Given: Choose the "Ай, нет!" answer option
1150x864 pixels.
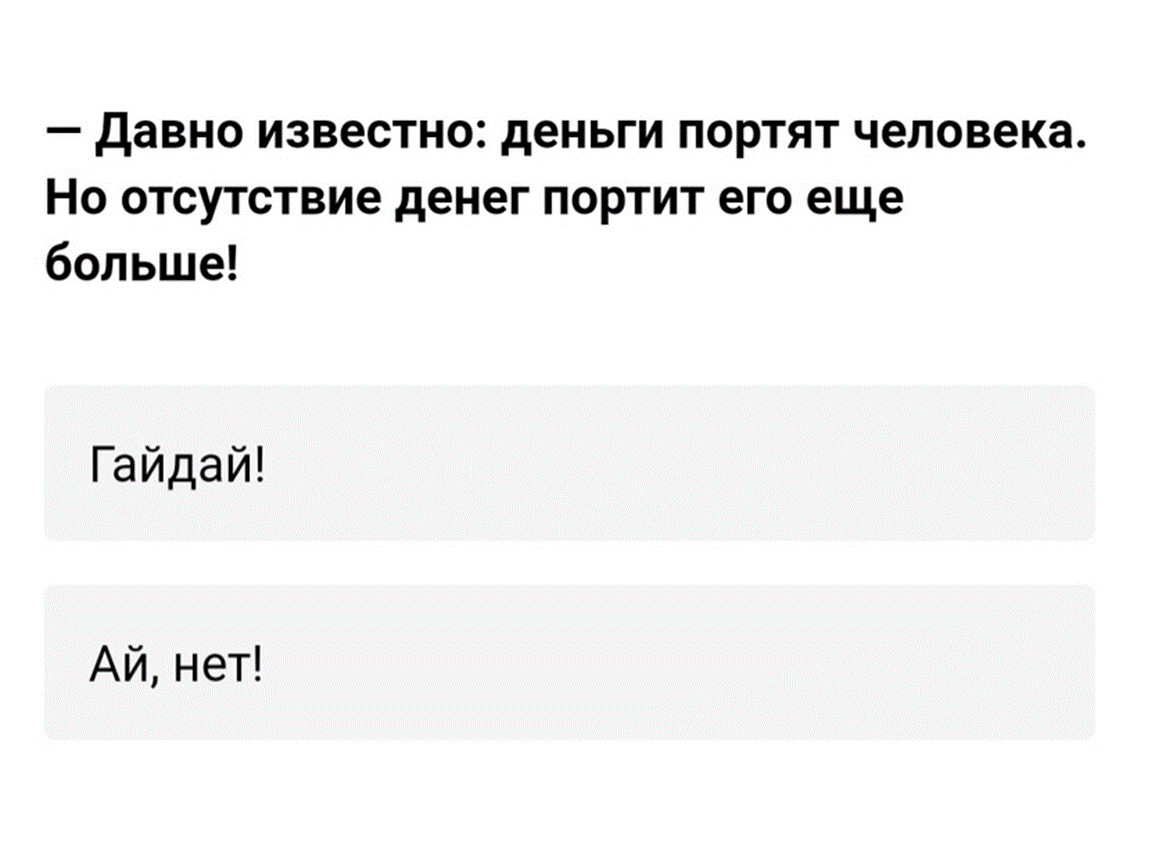Looking at the screenshot, I should (568, 661).
